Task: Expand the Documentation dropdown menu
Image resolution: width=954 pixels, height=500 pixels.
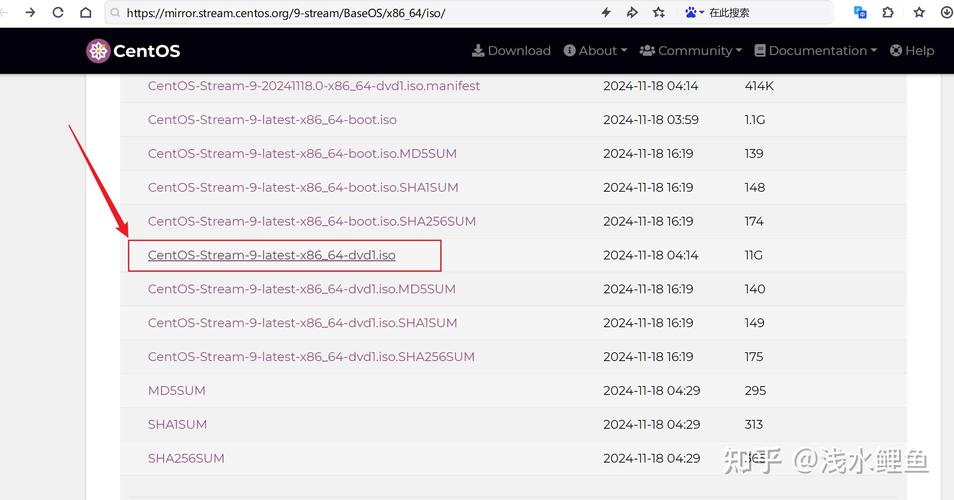Action: (x=815, y=51)
